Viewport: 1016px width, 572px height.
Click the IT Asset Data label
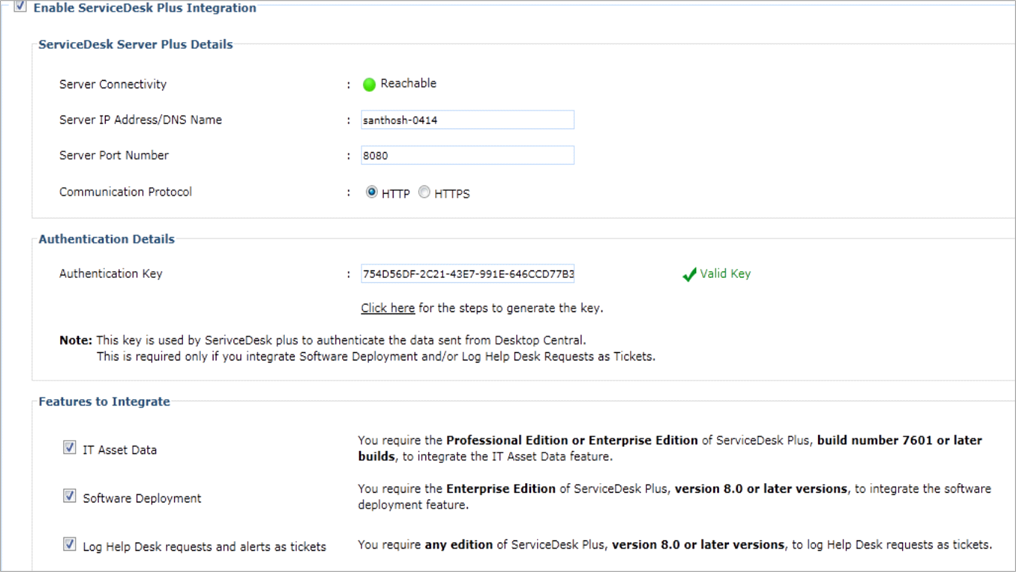[x=120, y=450]
